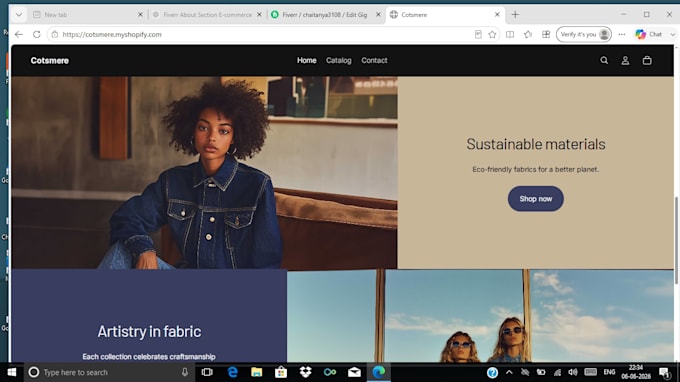Click Sustainable materials heading
The image size is (680, 382).
click(536, 144)
